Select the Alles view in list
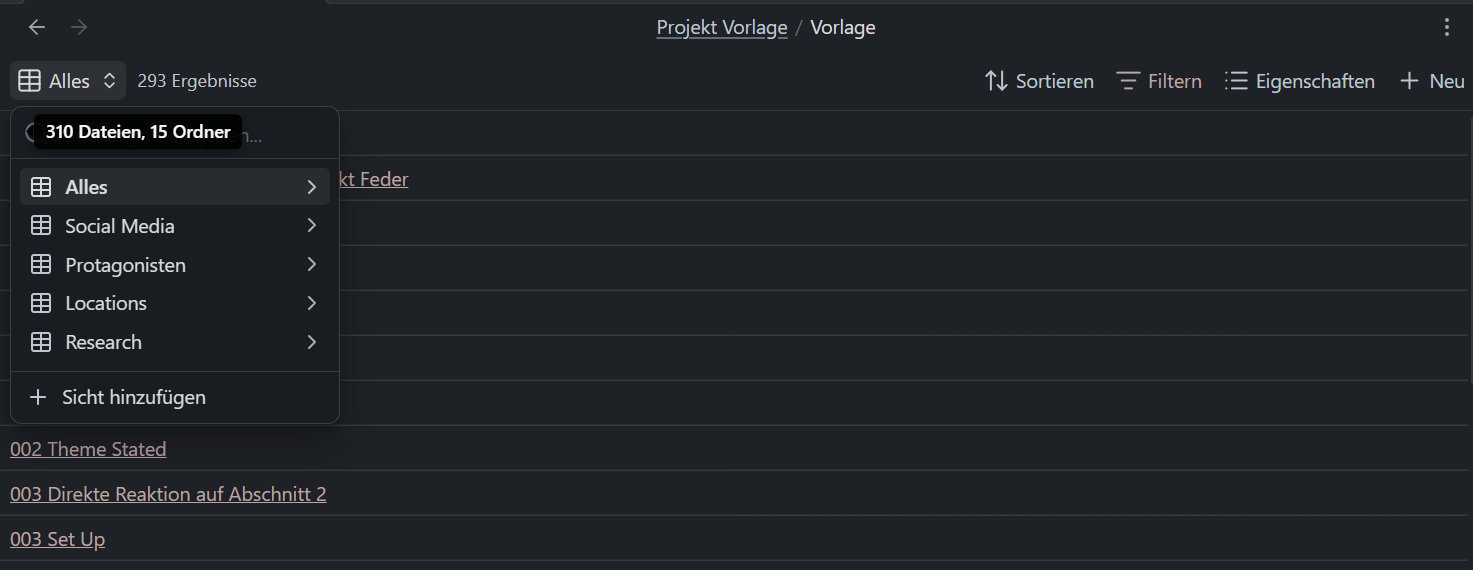Viewport: 1473px width, 570px height. pos(87,187)
